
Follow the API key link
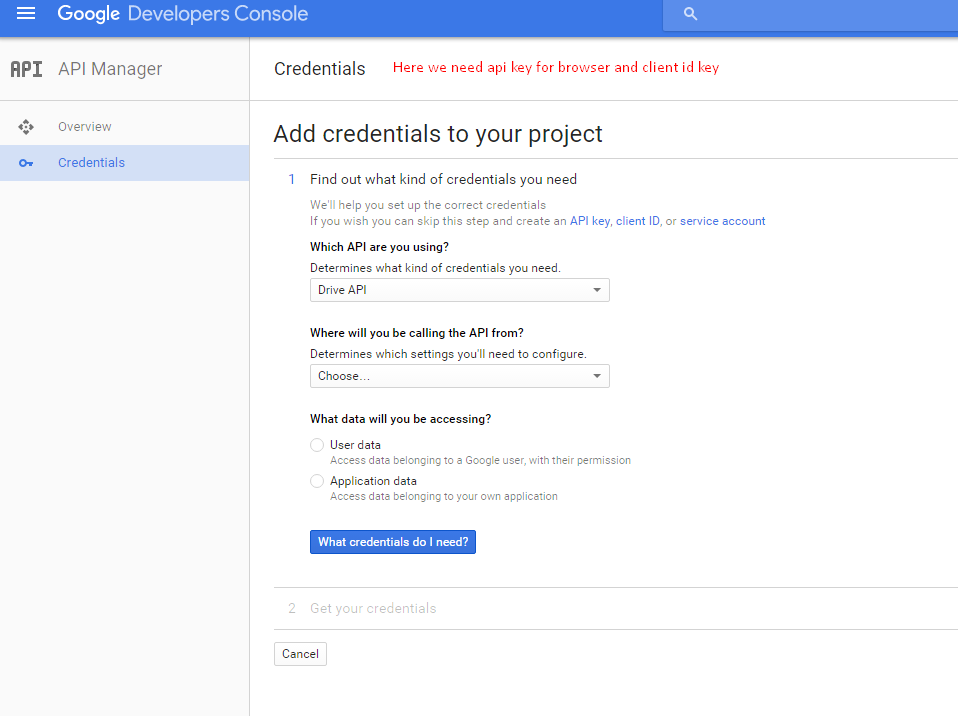(x=590, y=221)
